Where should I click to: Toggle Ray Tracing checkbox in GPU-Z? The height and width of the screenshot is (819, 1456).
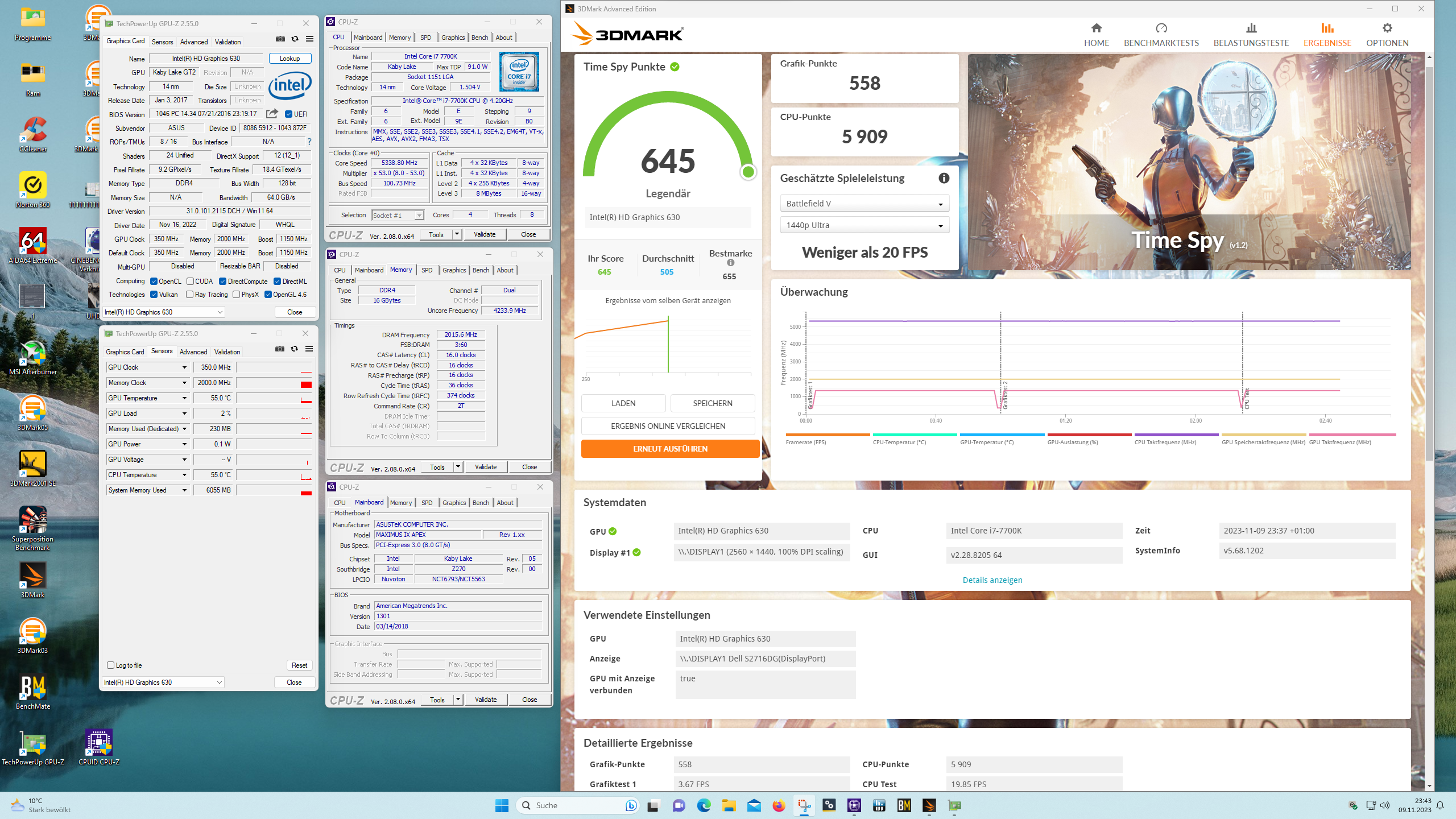click(x=190, y=294)
